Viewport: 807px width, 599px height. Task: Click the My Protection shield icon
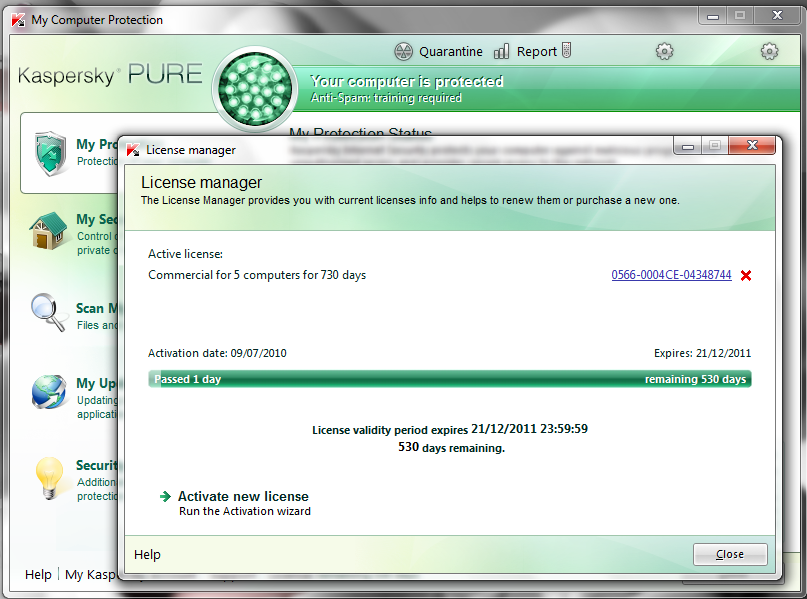[50, 153]
